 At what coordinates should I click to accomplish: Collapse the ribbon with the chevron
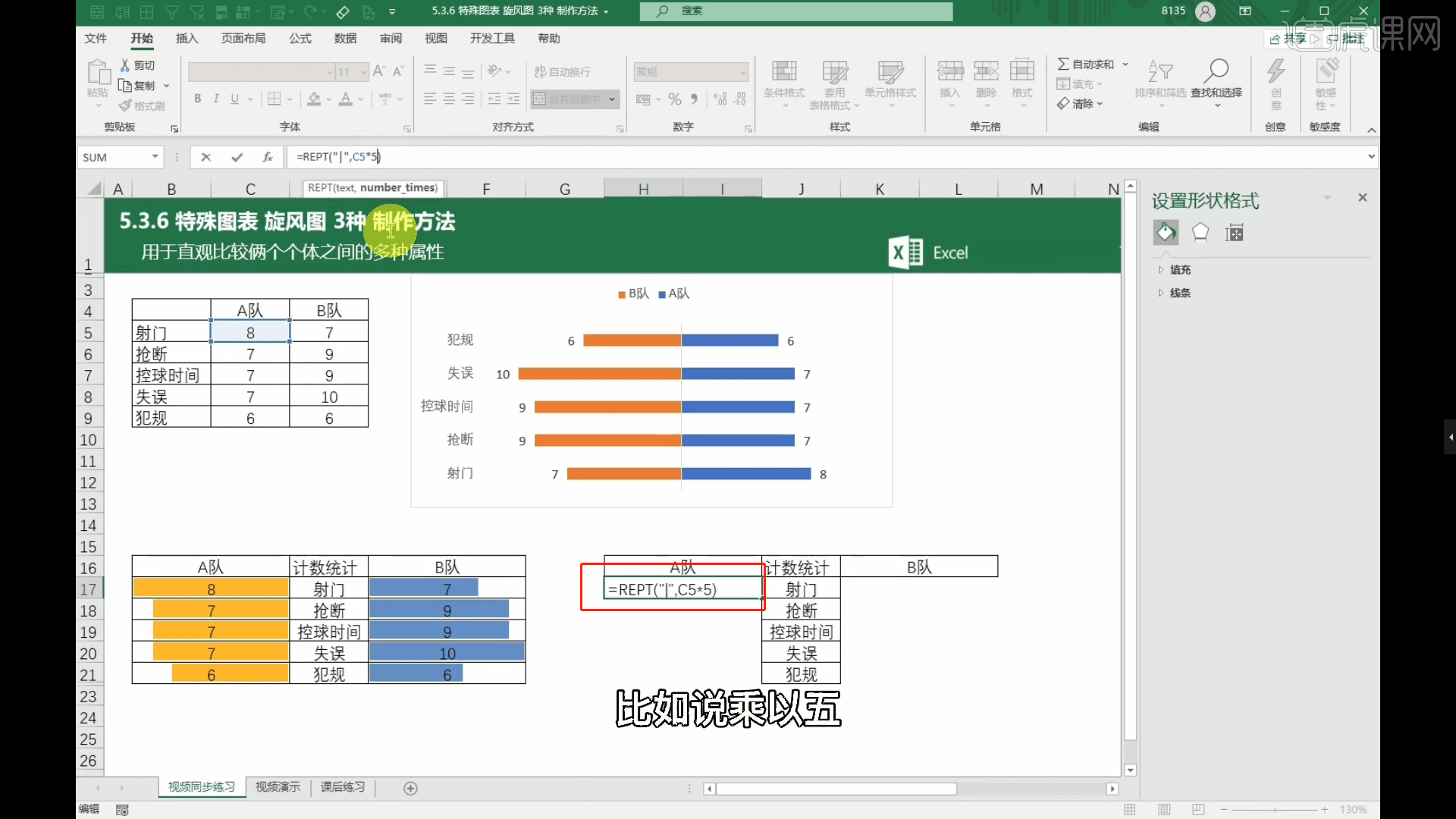point(1371,130)
